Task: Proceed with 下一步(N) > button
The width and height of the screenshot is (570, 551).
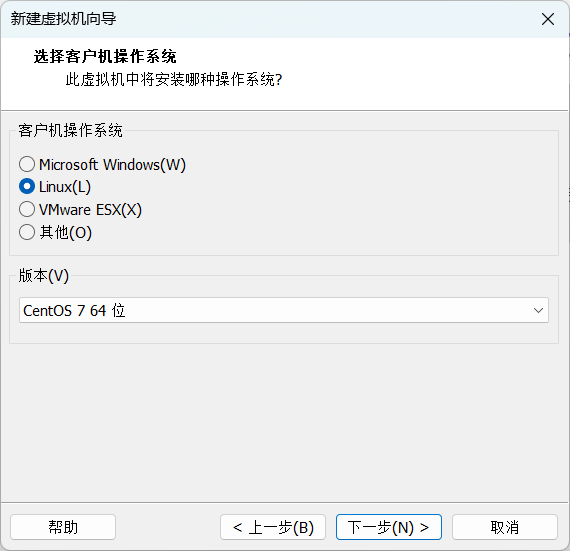Action: (x=389, y=527)
